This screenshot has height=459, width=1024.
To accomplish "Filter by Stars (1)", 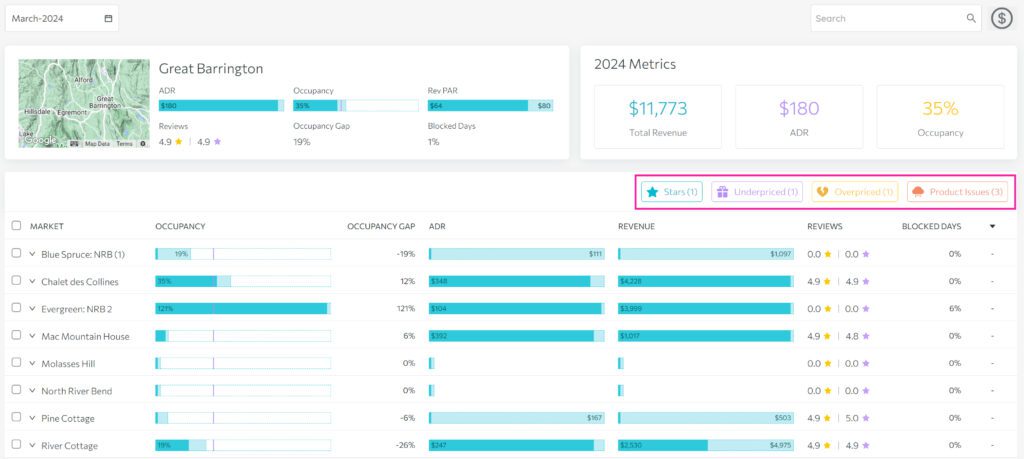I will pos(672,192).
